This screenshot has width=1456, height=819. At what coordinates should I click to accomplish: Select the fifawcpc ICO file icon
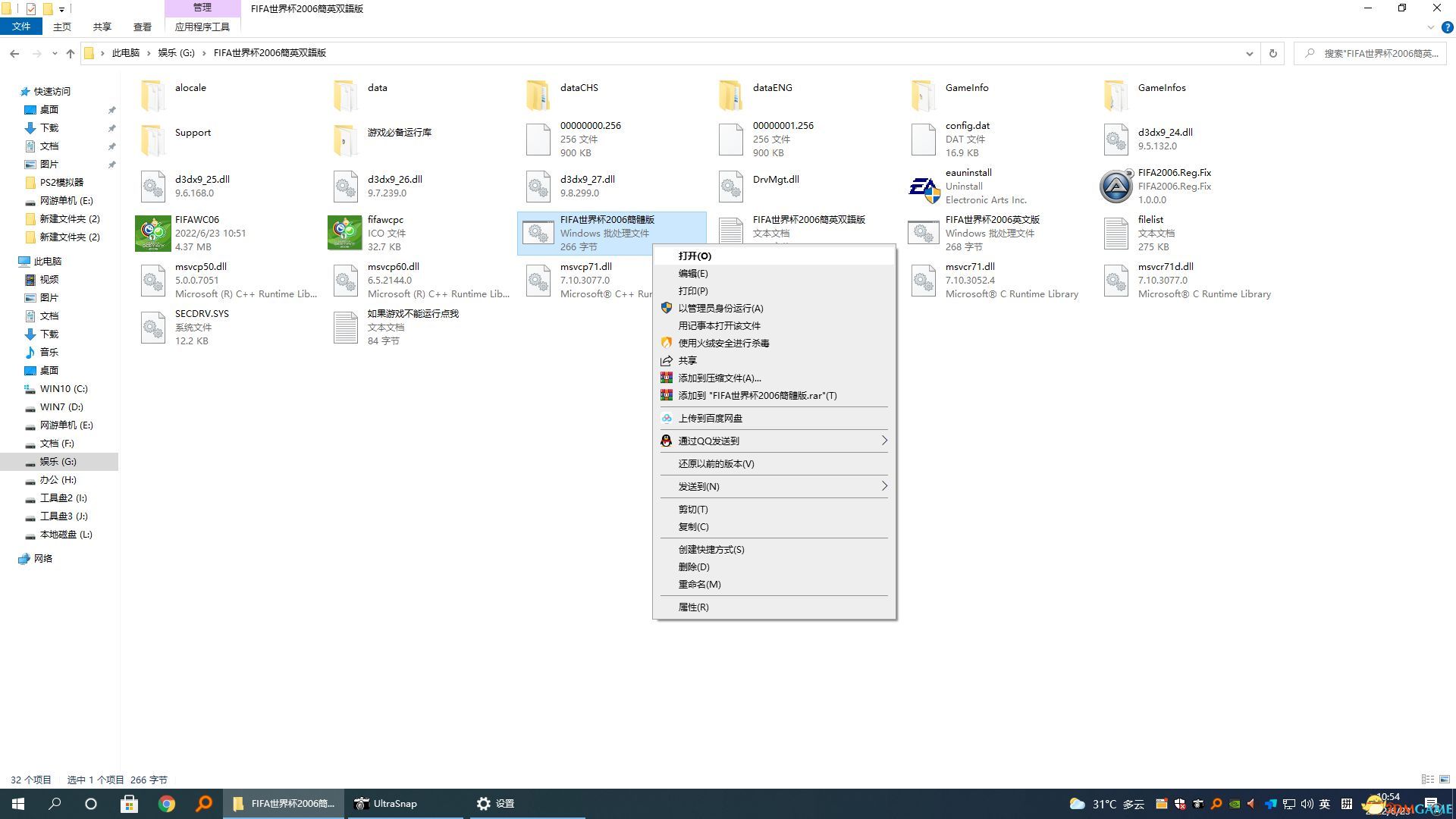pyautogui.click(x=346, y=233)
